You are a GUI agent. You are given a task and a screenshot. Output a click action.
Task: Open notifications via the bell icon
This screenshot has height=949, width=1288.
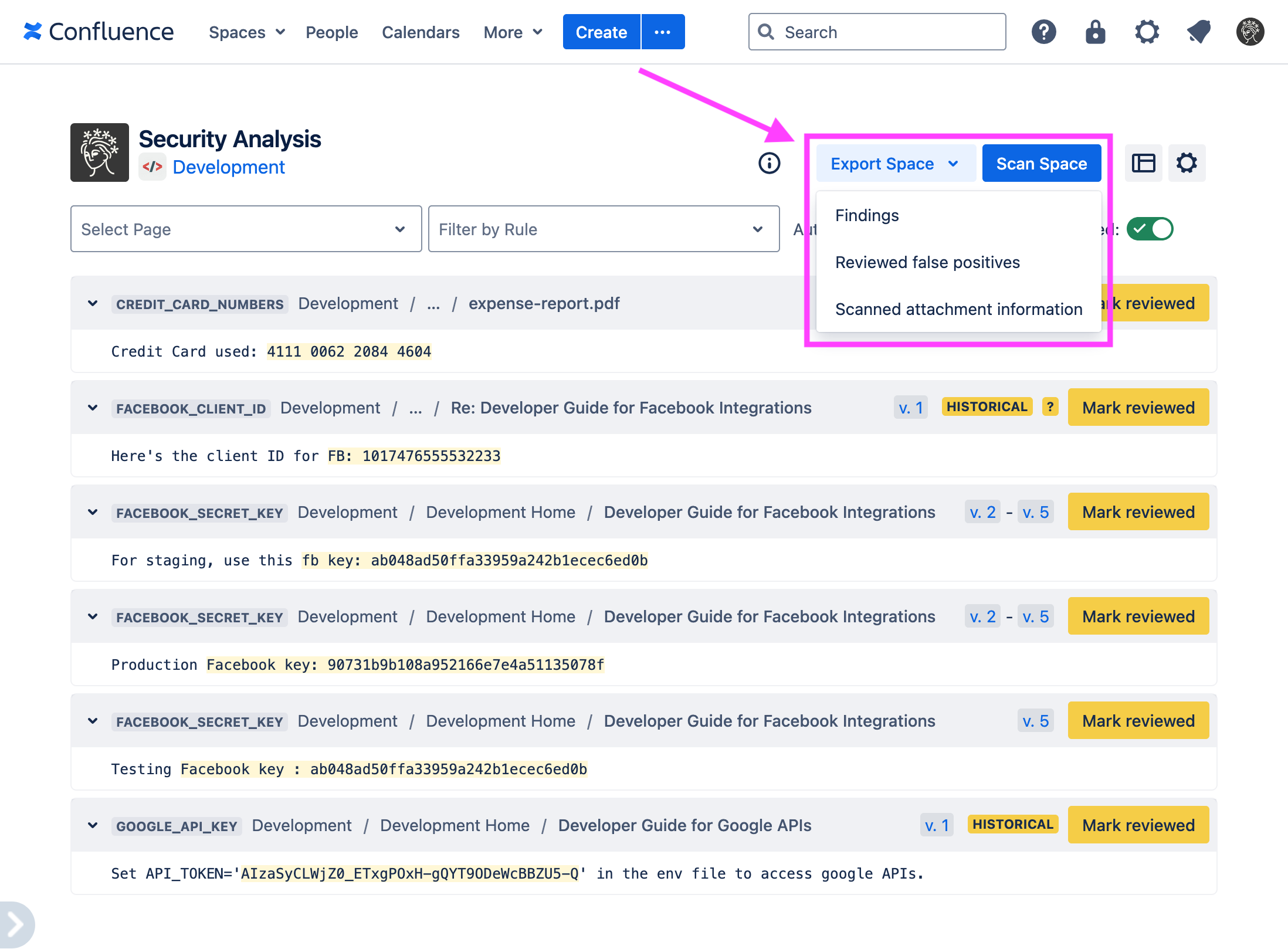[x=1198, y=32]
